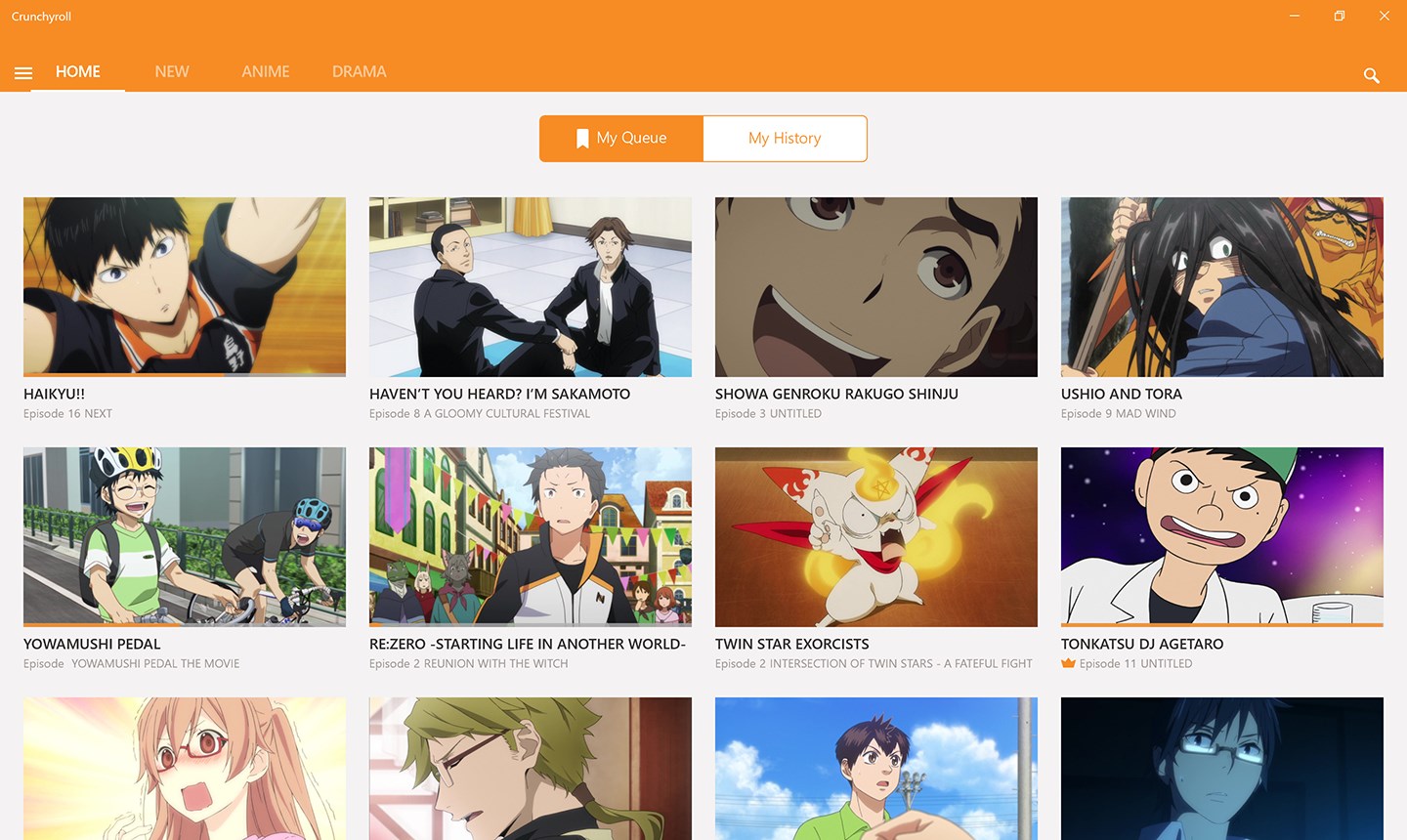Screen dimensions: 1407x840
Task: Open Showa Genroku Rakugo Shinju thumbnail
Action: (876, 285)
